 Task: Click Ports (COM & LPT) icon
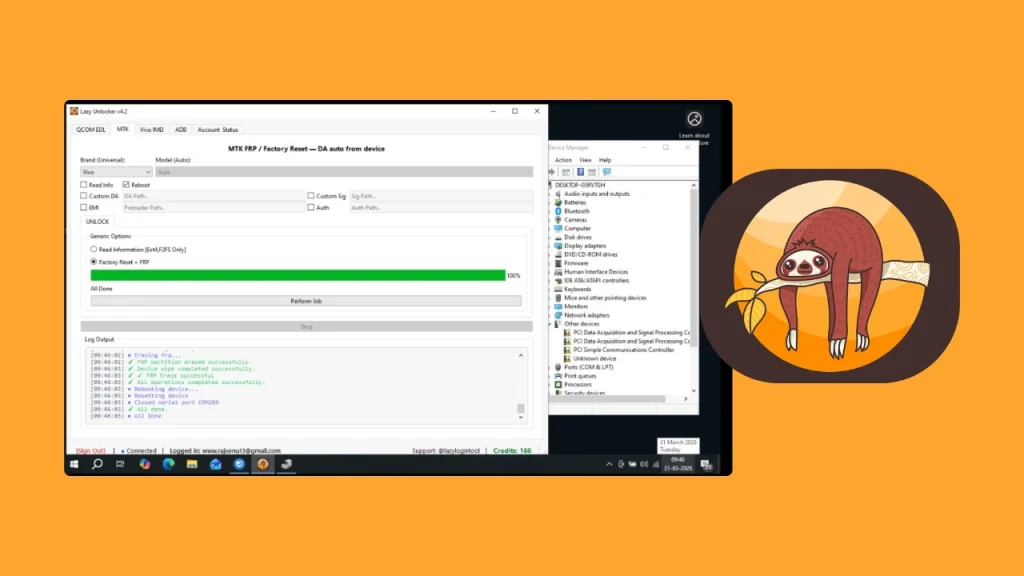click(558, 367)
